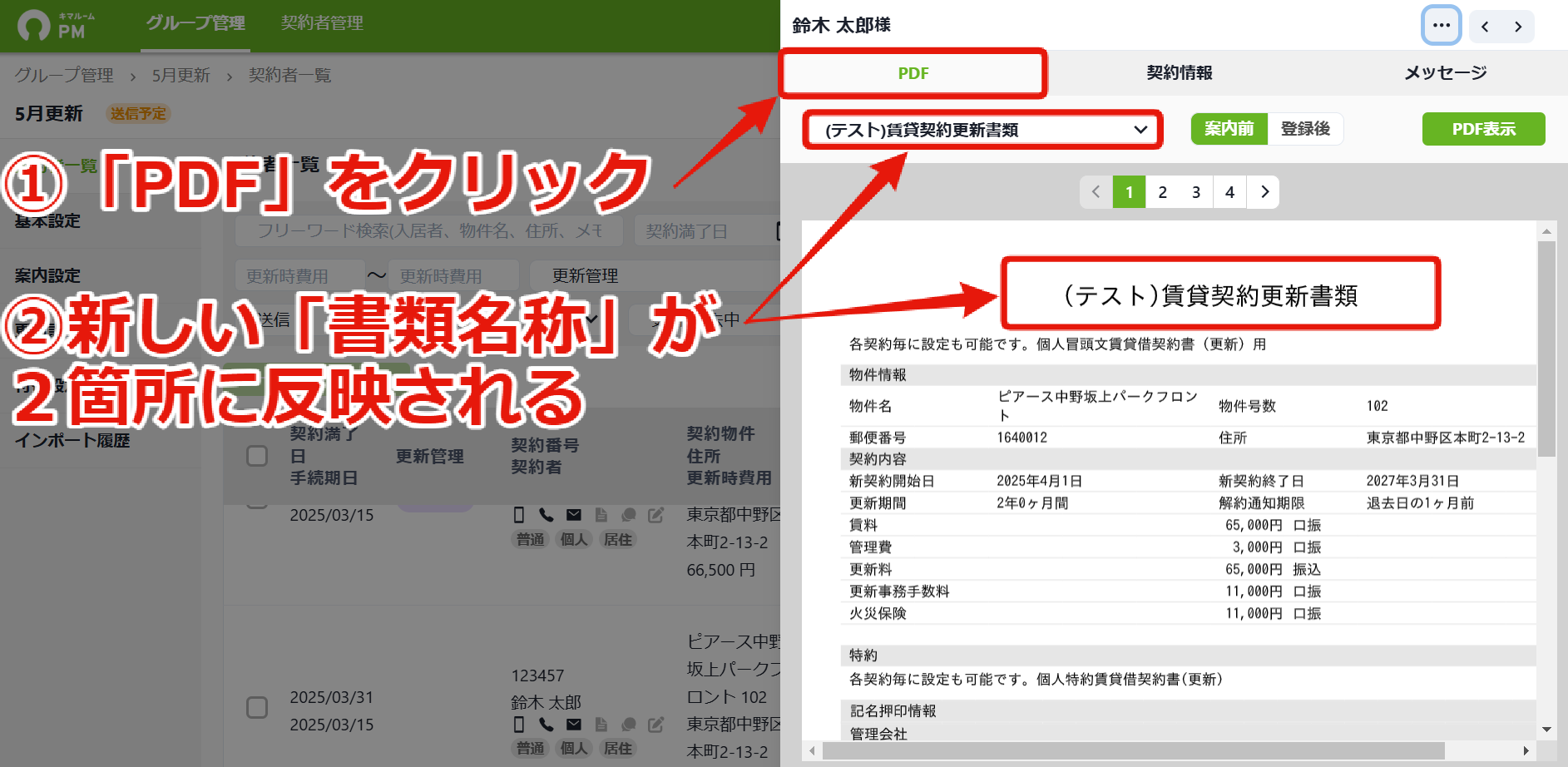Click the 居住 tag under 鈴木 太郎
This screenshot has height=767, width=1568.
617,748
